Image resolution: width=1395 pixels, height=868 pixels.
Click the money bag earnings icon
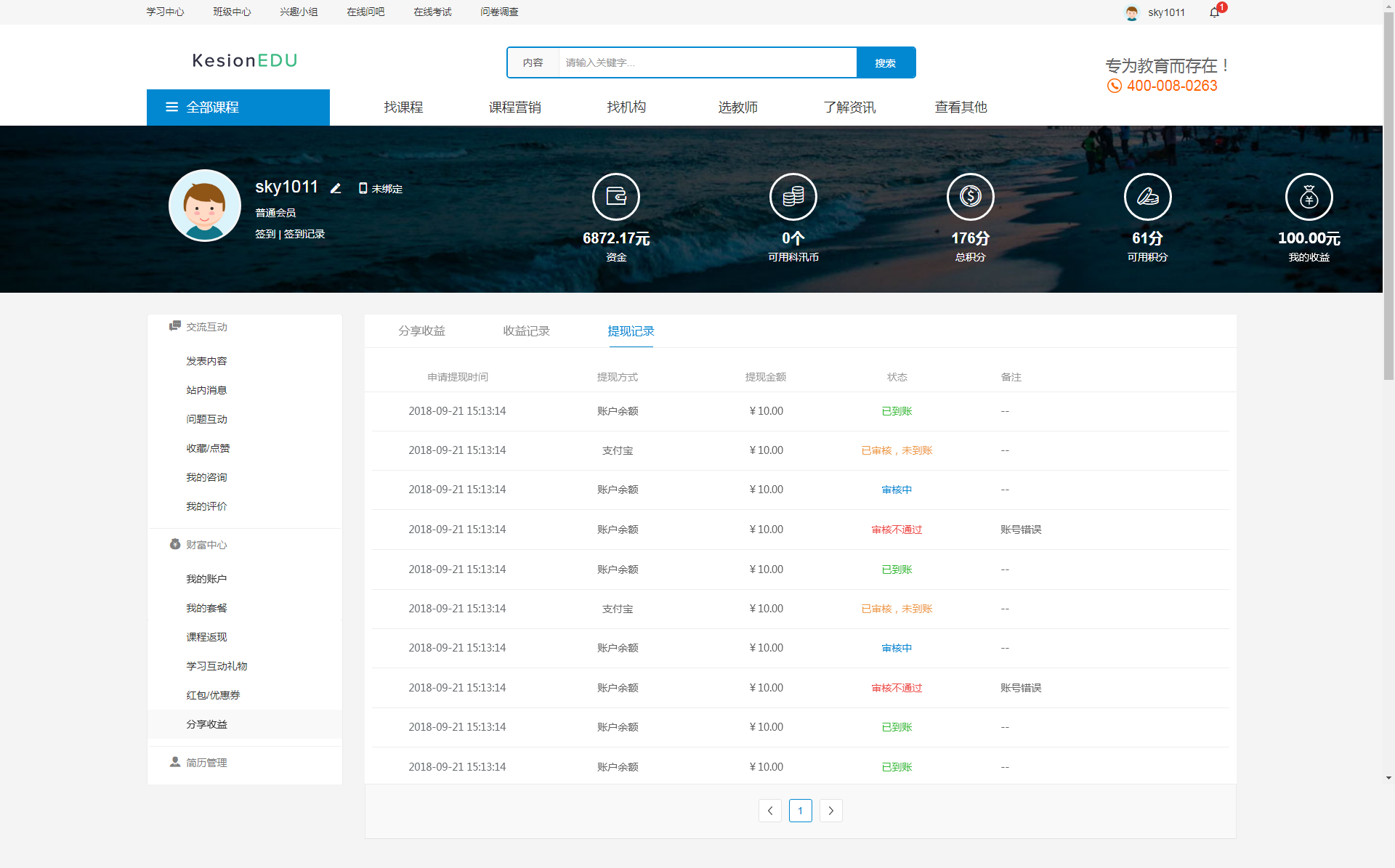click(1309, 197)
